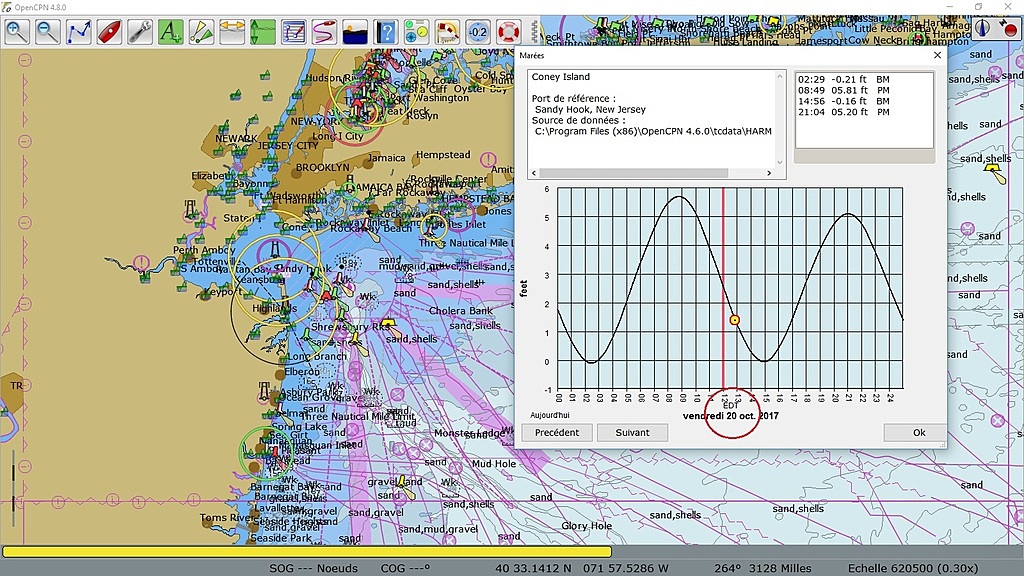Image resolution: width=1024 pixels, height=576 pixels.
Task: Click Hempstead label on chart
Action: pyautogui.click(x=443, y=155)
